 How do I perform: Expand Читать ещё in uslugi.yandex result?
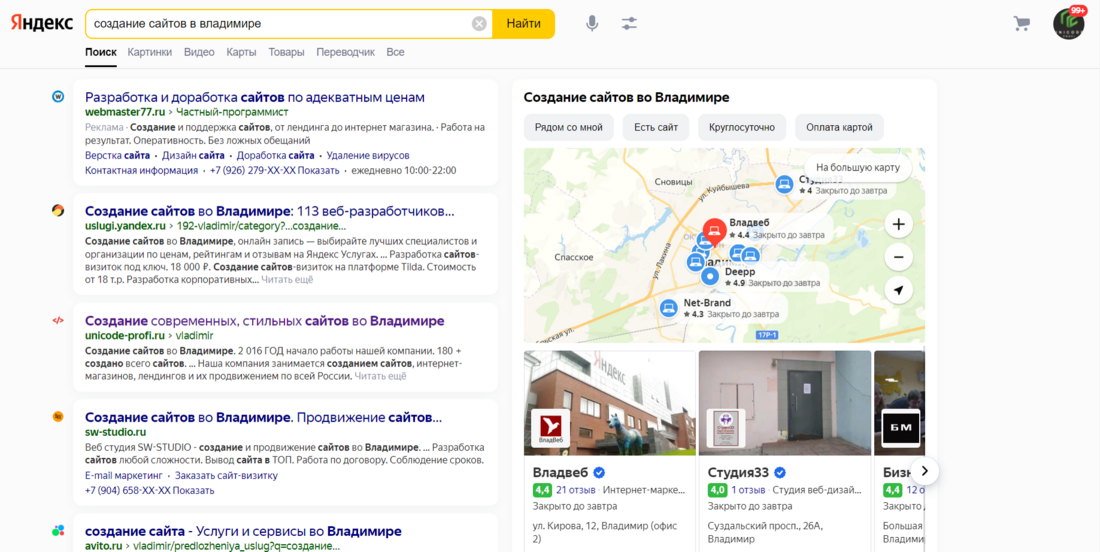pos(288,279)
